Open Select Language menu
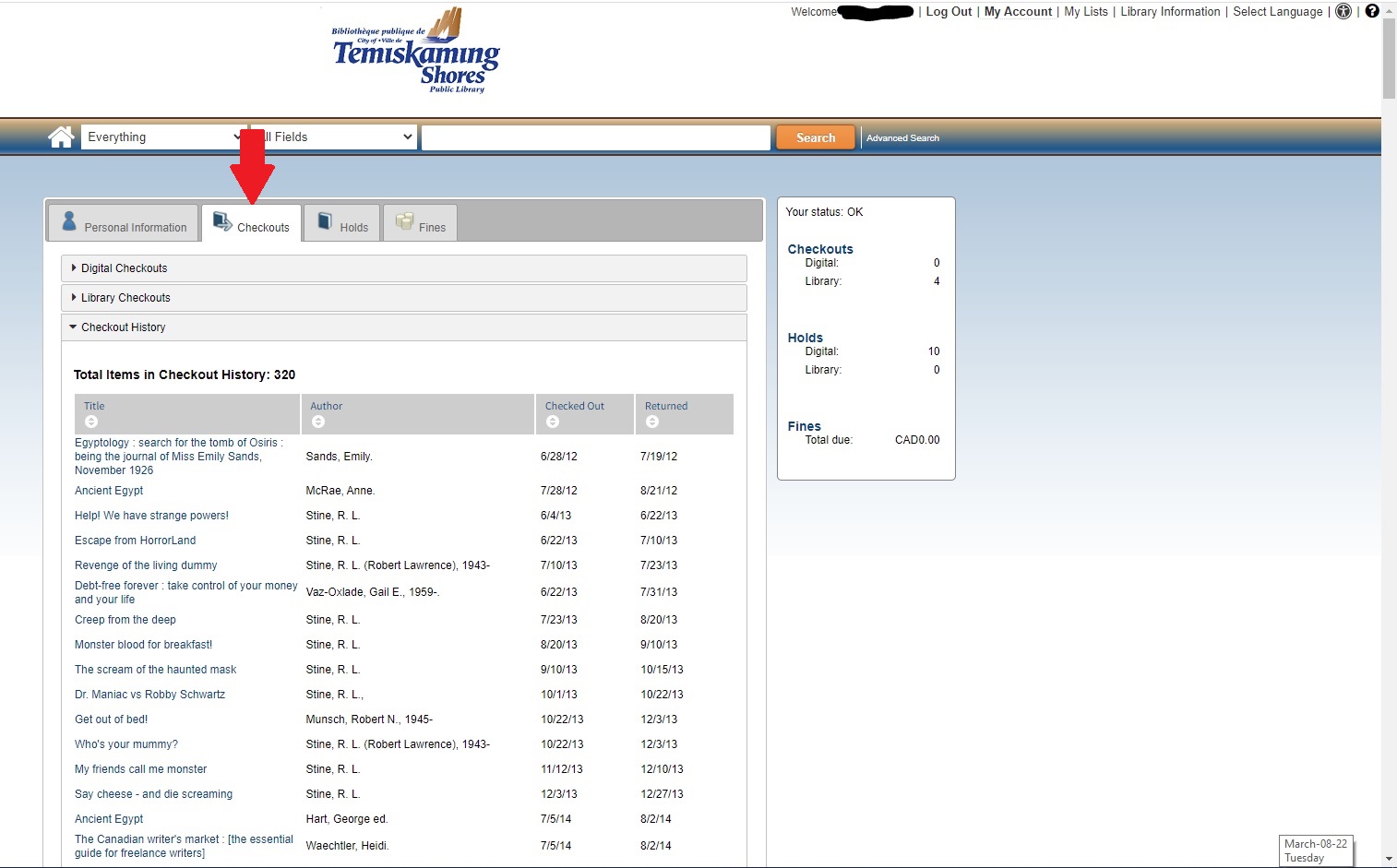 (x=1278, y=12)
